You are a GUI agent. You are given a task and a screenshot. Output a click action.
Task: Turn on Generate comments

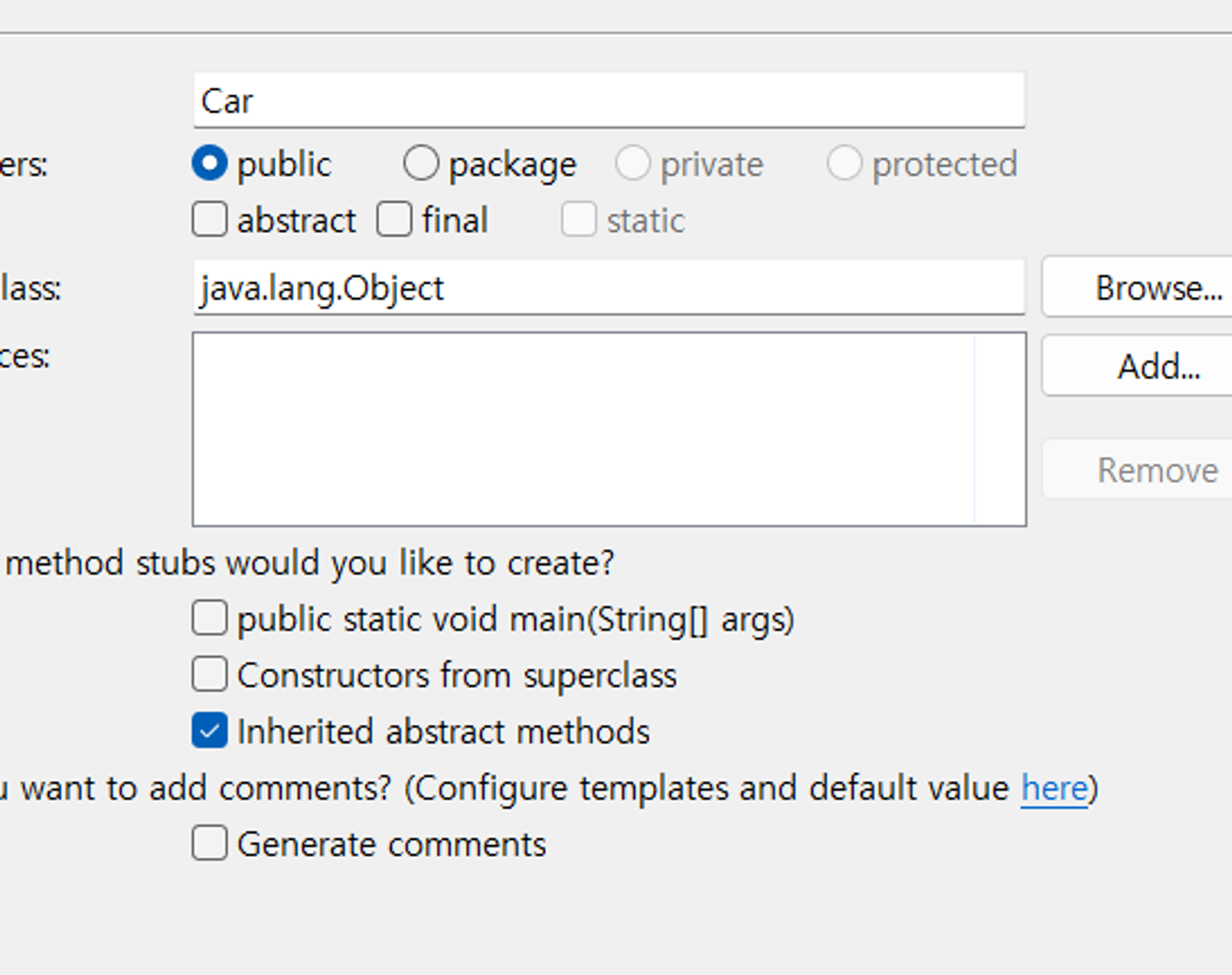coord(209,844)
